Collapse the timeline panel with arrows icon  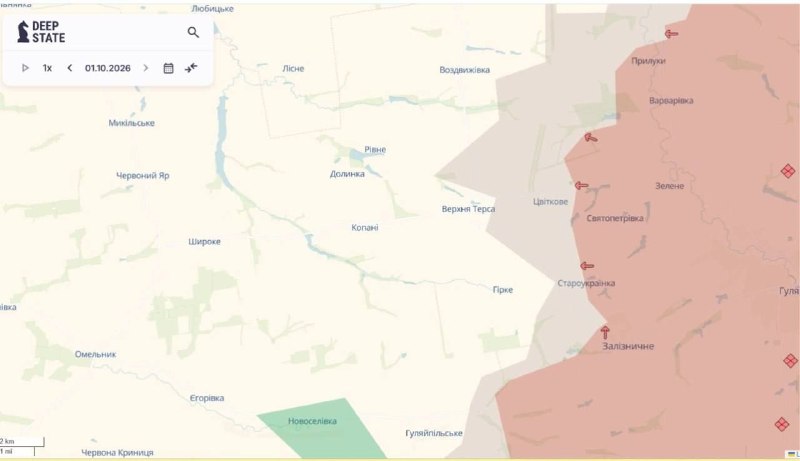(x=191, y=68)
